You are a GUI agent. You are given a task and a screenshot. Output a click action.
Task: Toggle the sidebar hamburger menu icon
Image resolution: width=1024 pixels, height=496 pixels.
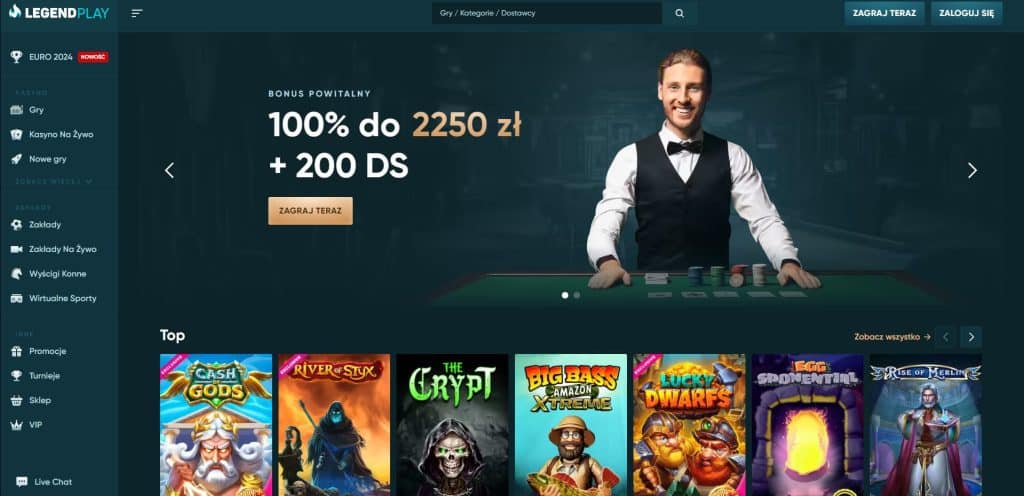(136, 13)
